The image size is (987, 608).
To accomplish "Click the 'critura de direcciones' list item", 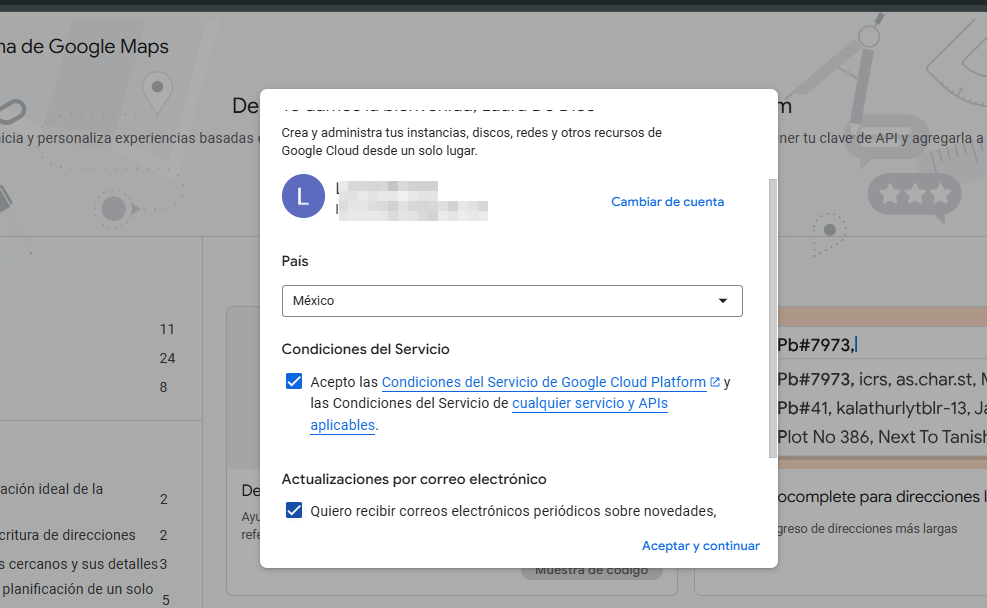I will click(67, 535).
